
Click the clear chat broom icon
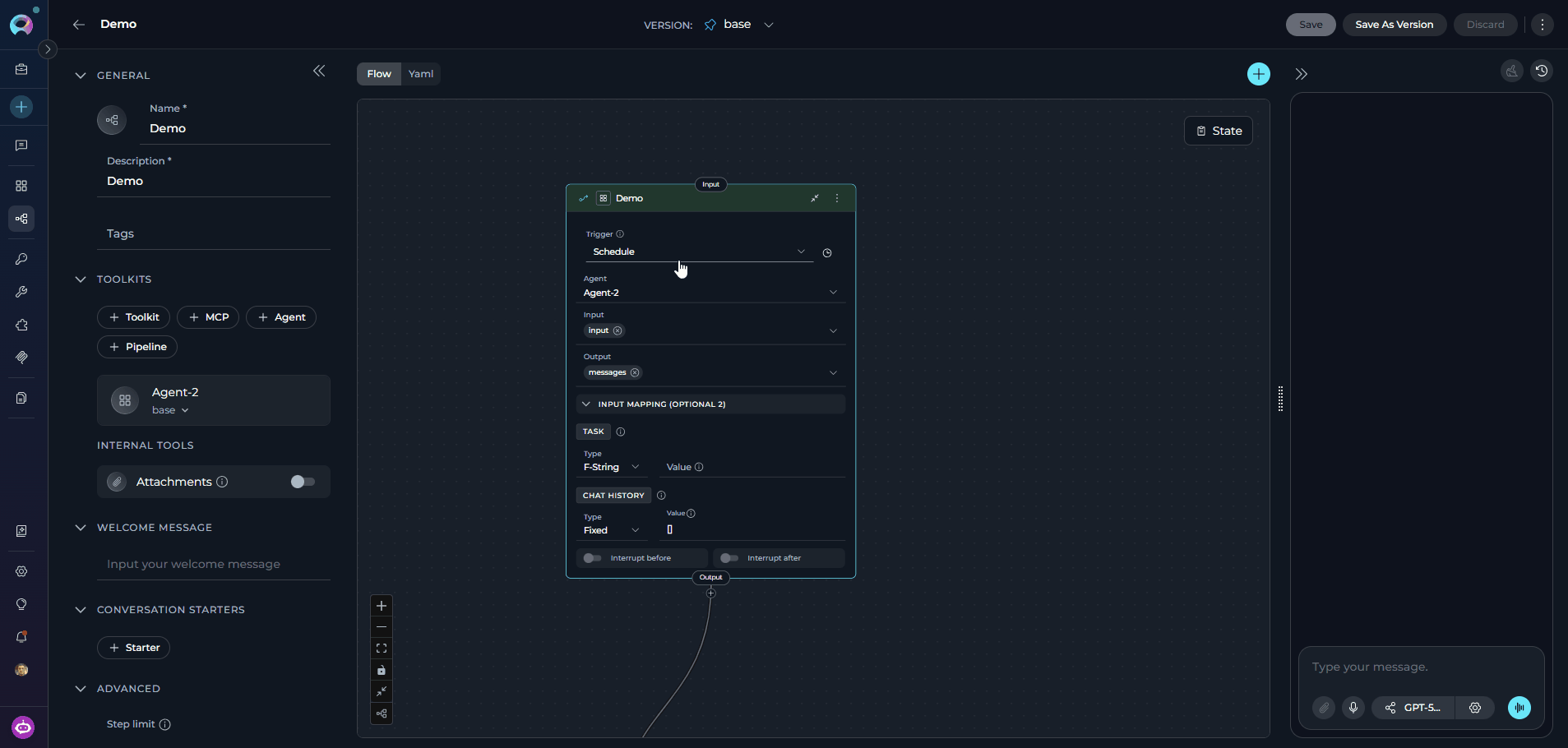coord(1512,72)
